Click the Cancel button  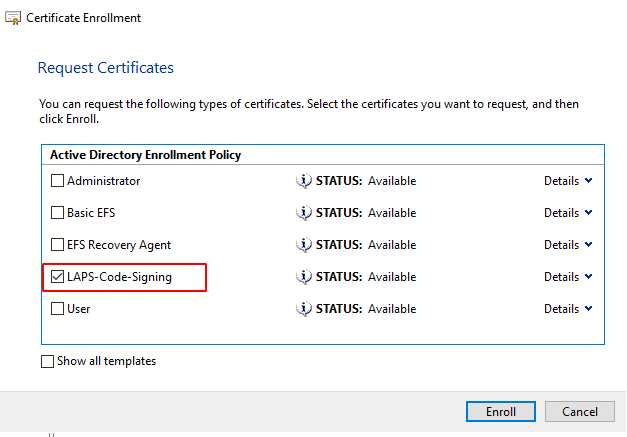[x=579, y=411]
